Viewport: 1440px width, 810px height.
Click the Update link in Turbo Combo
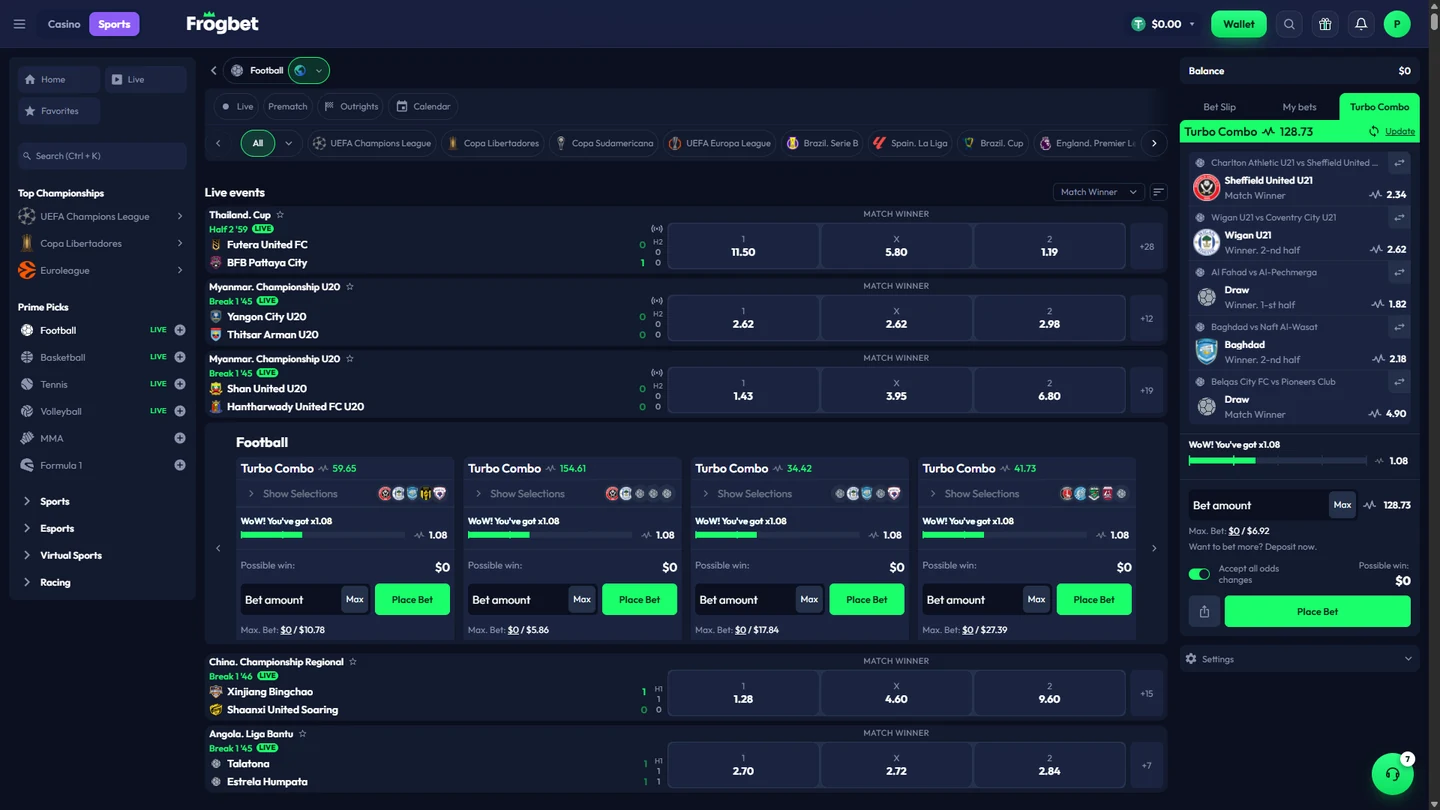(1400, 132)
